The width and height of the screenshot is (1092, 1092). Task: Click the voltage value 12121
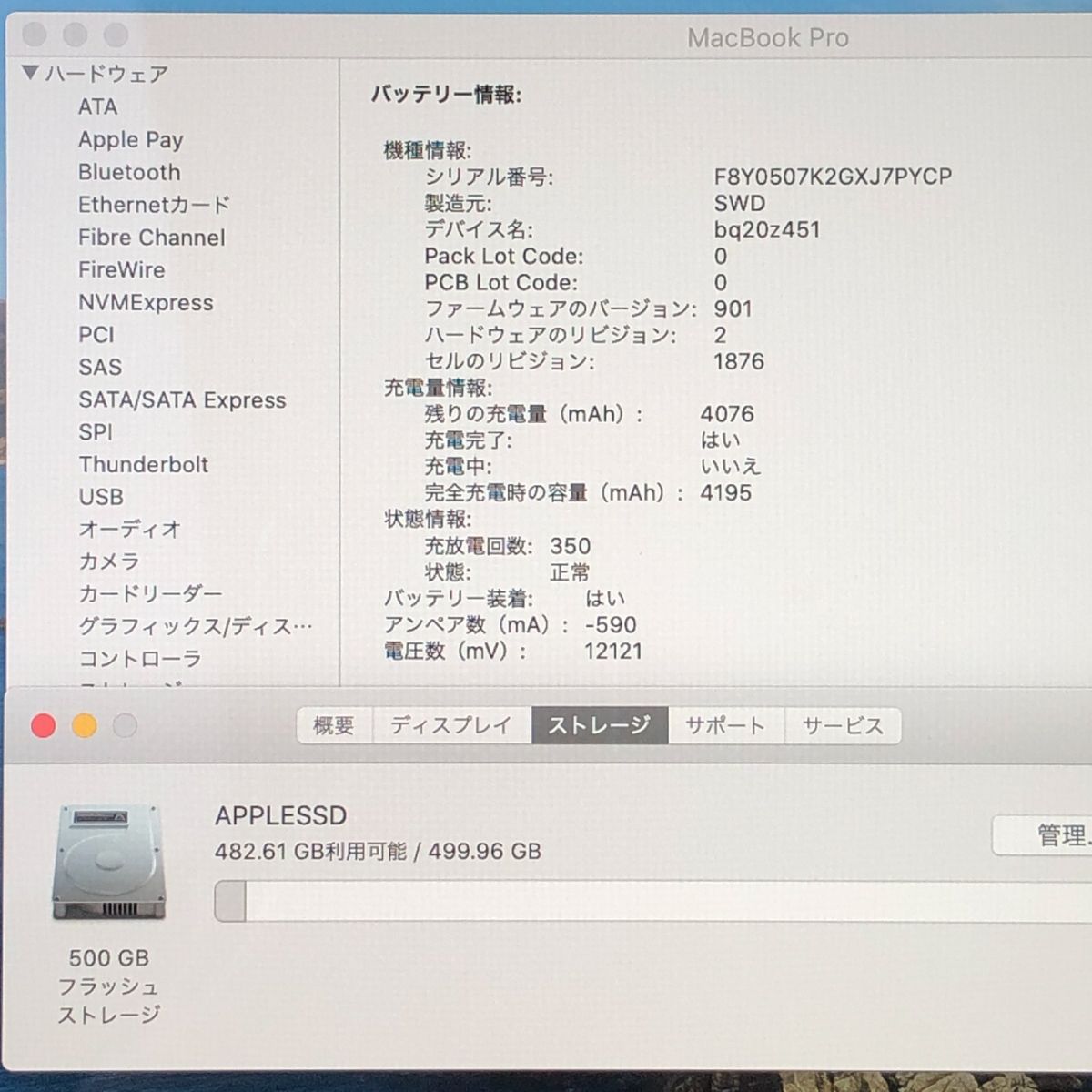click(613, 652)
